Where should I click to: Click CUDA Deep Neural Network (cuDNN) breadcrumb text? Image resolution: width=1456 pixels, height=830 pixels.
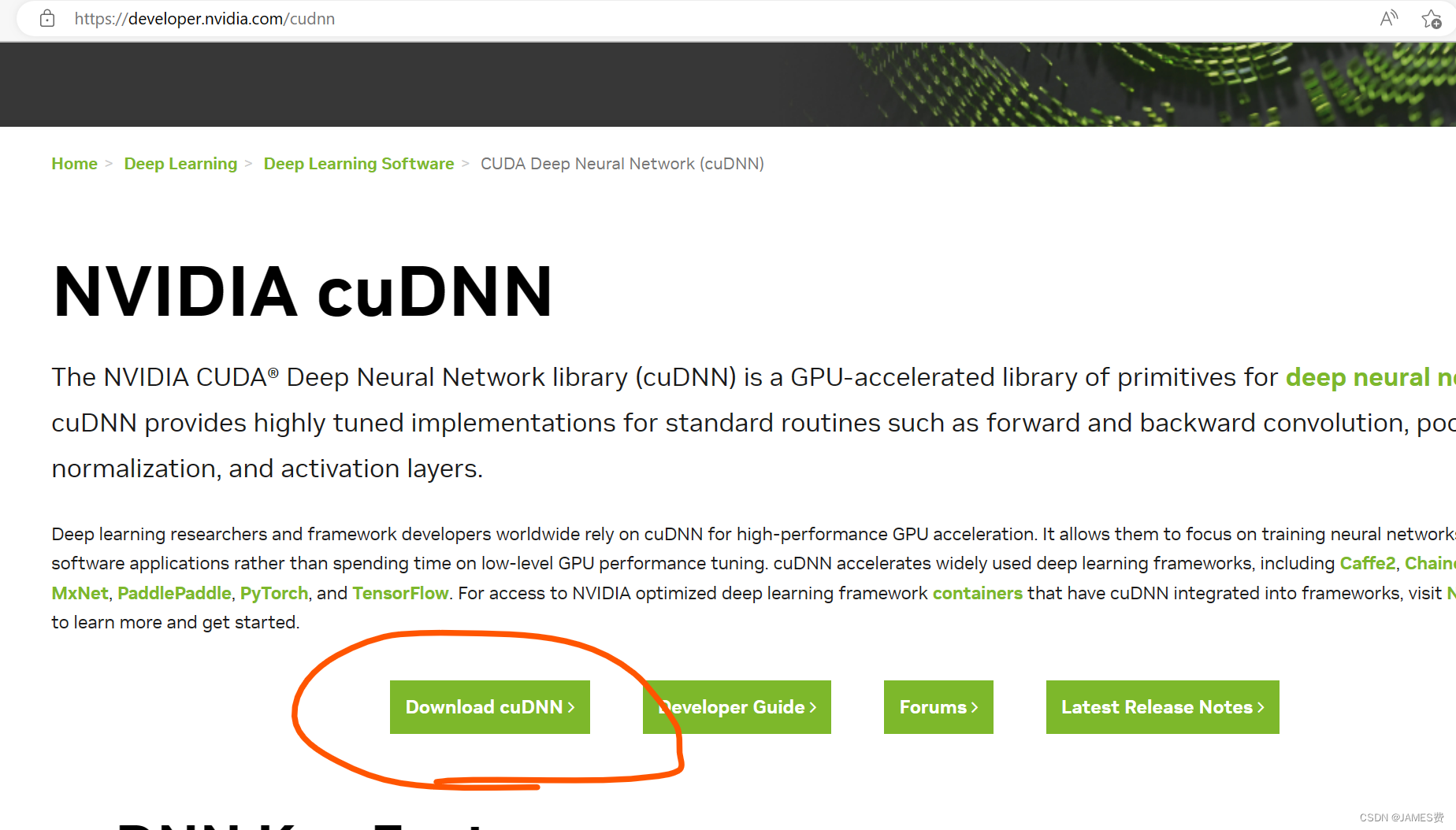click(x=622, y=164)
